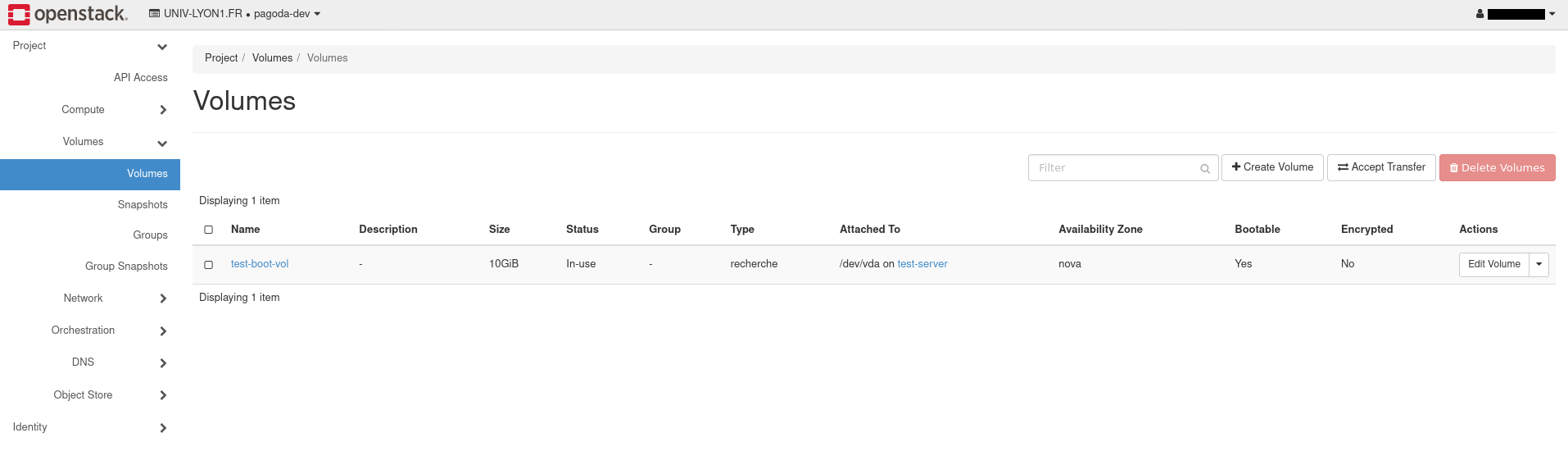Viewport: 1568px width, 465px height.
Task: Toggle the select-all volumes checkbox
Action: [209, 230]
